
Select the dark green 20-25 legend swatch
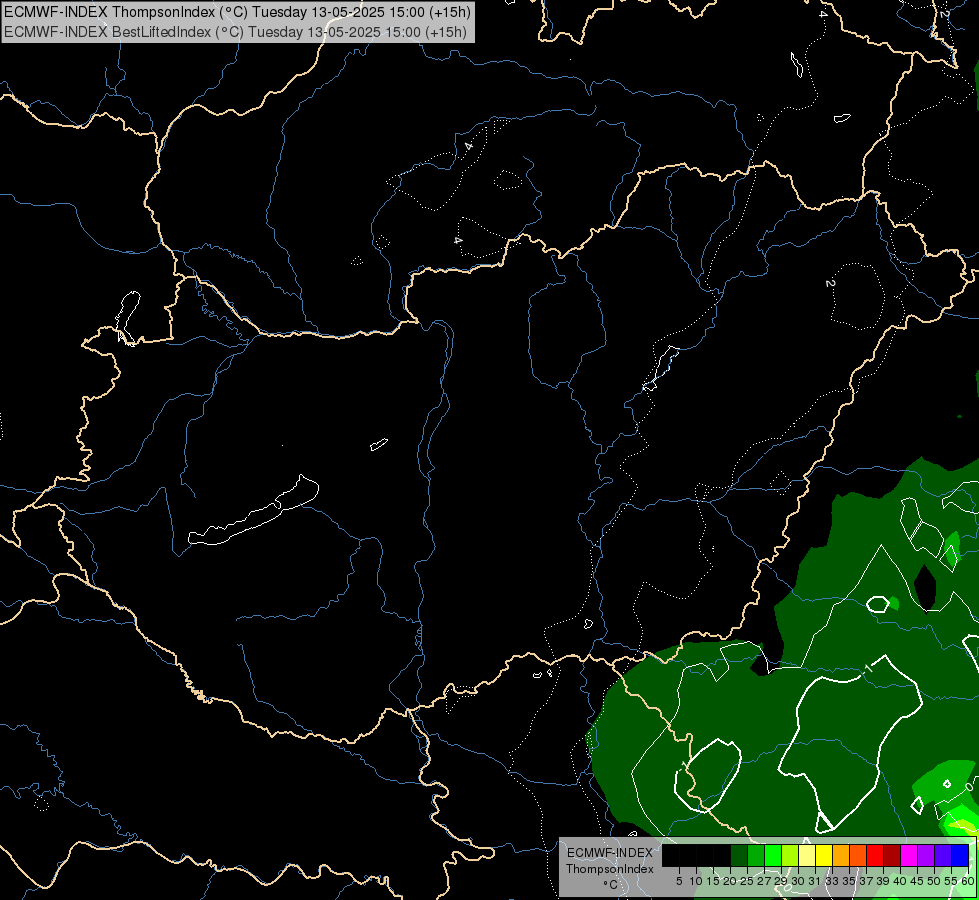(x=739, y=855)
